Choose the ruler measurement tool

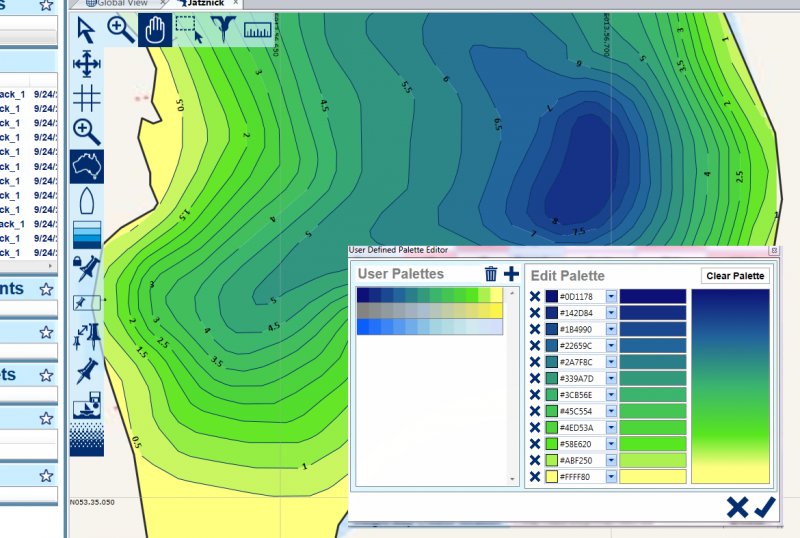click(x=257, y=30)
